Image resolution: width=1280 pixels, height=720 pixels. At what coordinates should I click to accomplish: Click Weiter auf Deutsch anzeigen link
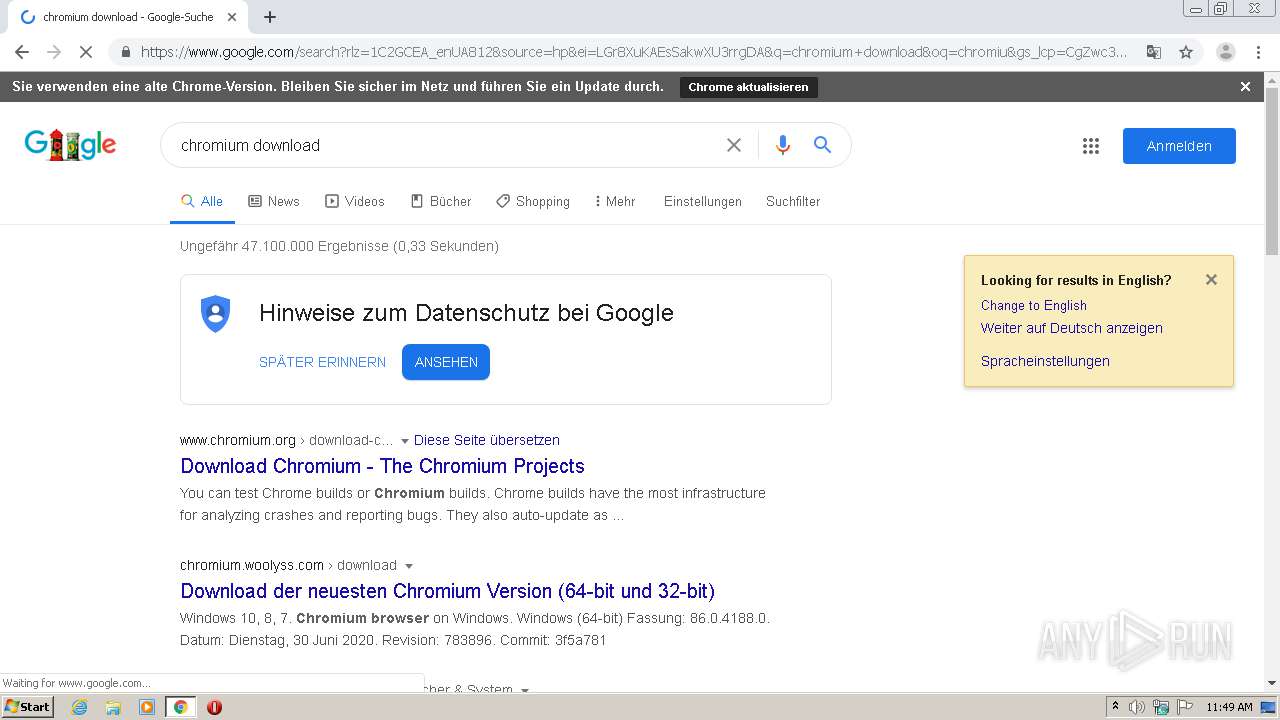click(x=1071, y=328)
